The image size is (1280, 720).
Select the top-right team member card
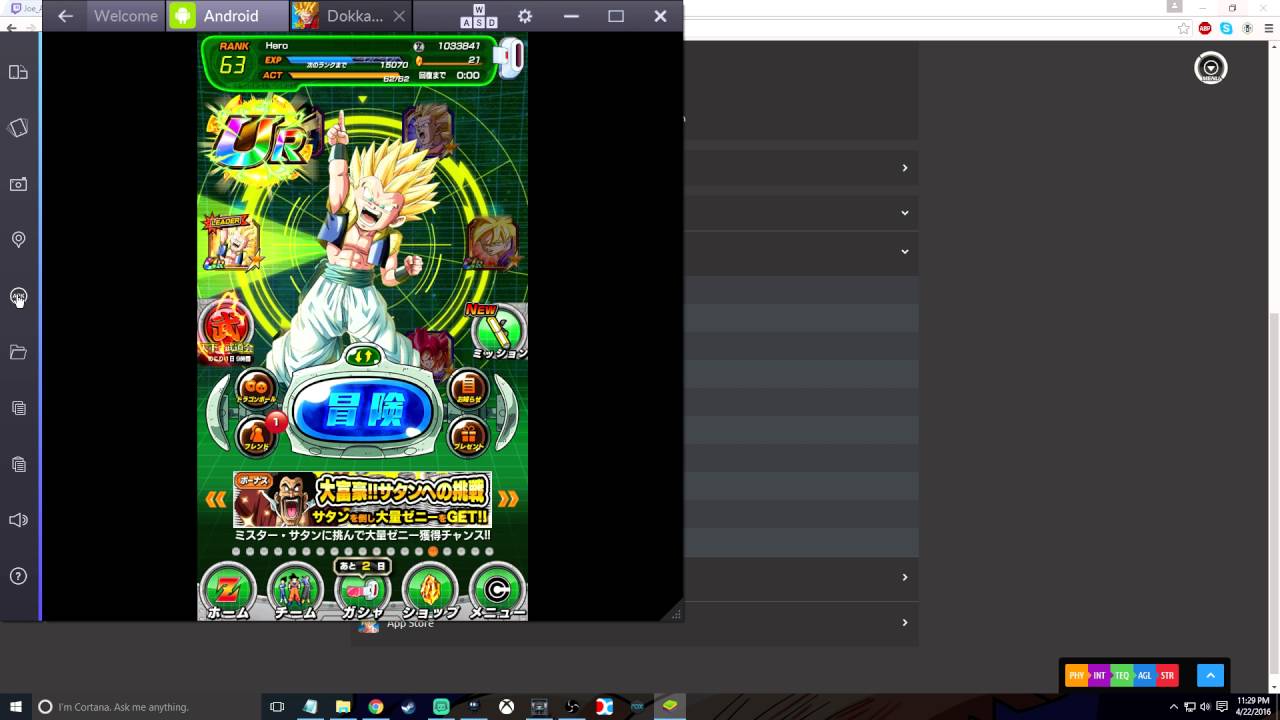428,129
